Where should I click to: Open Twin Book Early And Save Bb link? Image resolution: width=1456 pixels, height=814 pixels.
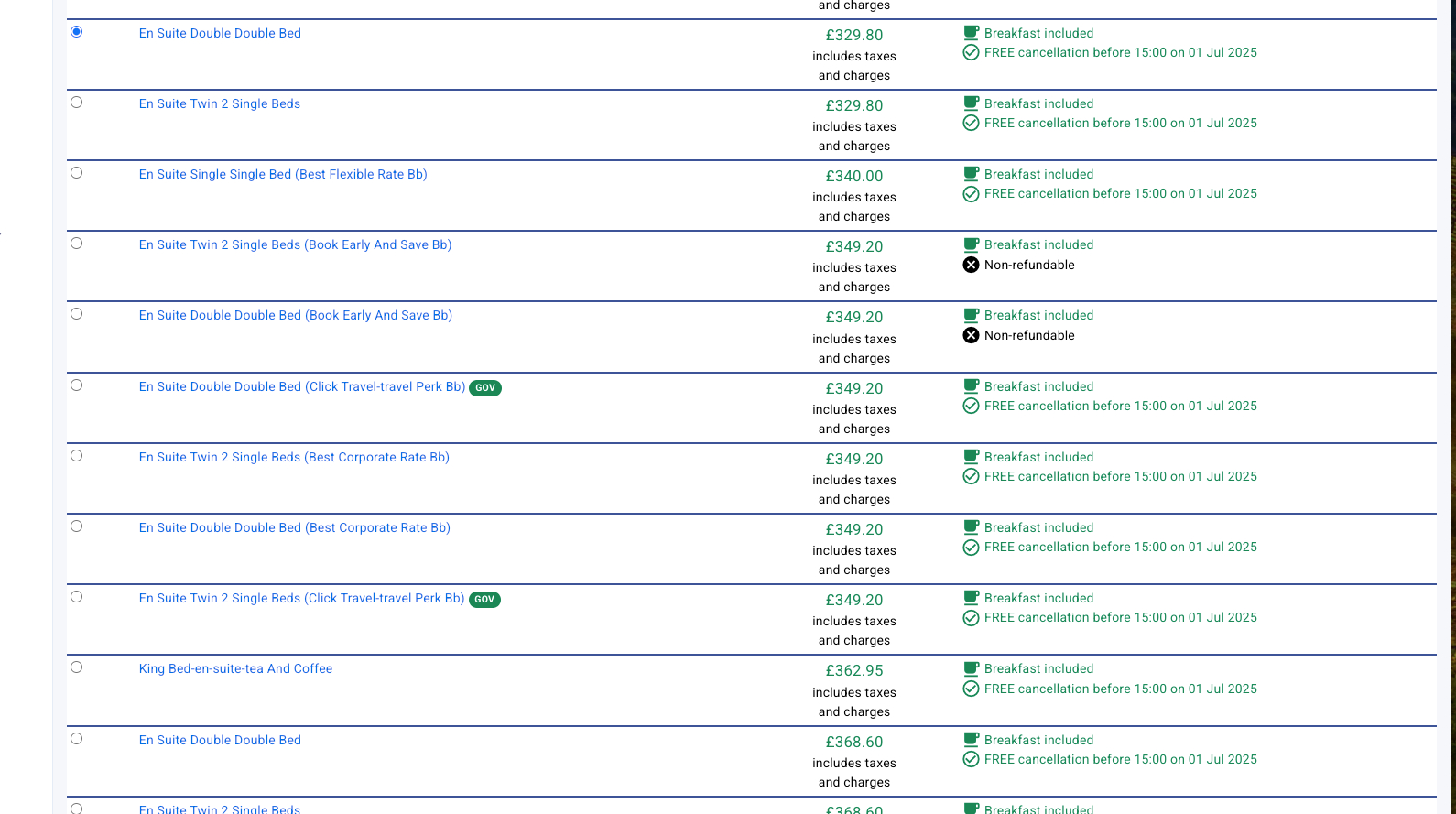295,245
